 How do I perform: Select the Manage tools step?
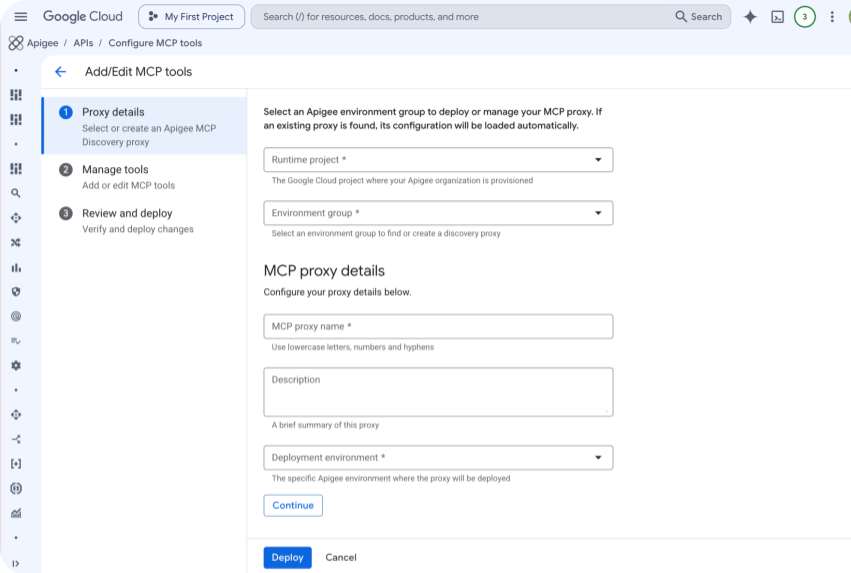pos(144,177)
